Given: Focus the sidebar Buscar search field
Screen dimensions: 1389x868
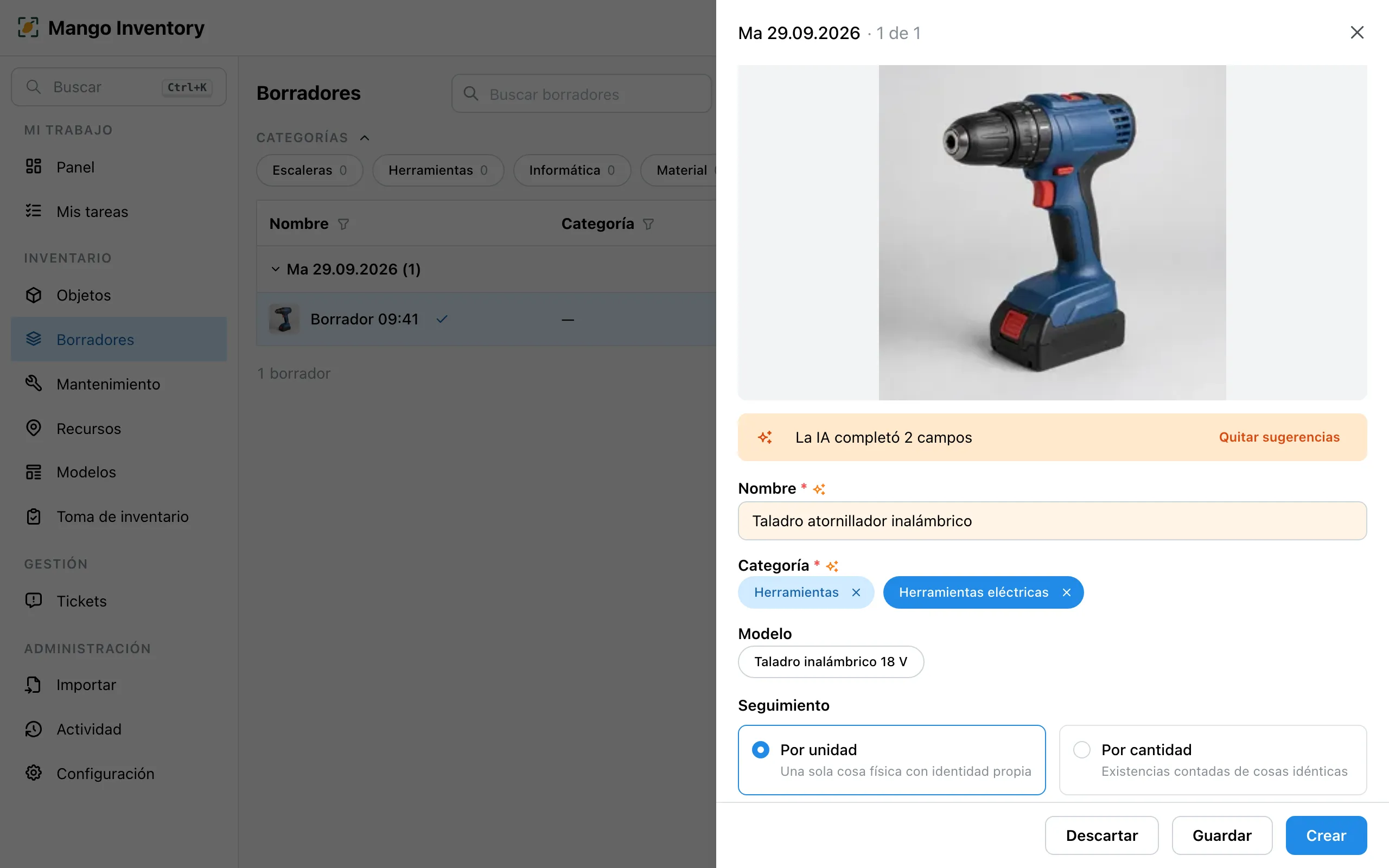Looking at the screenshot, I should [119, 87].
